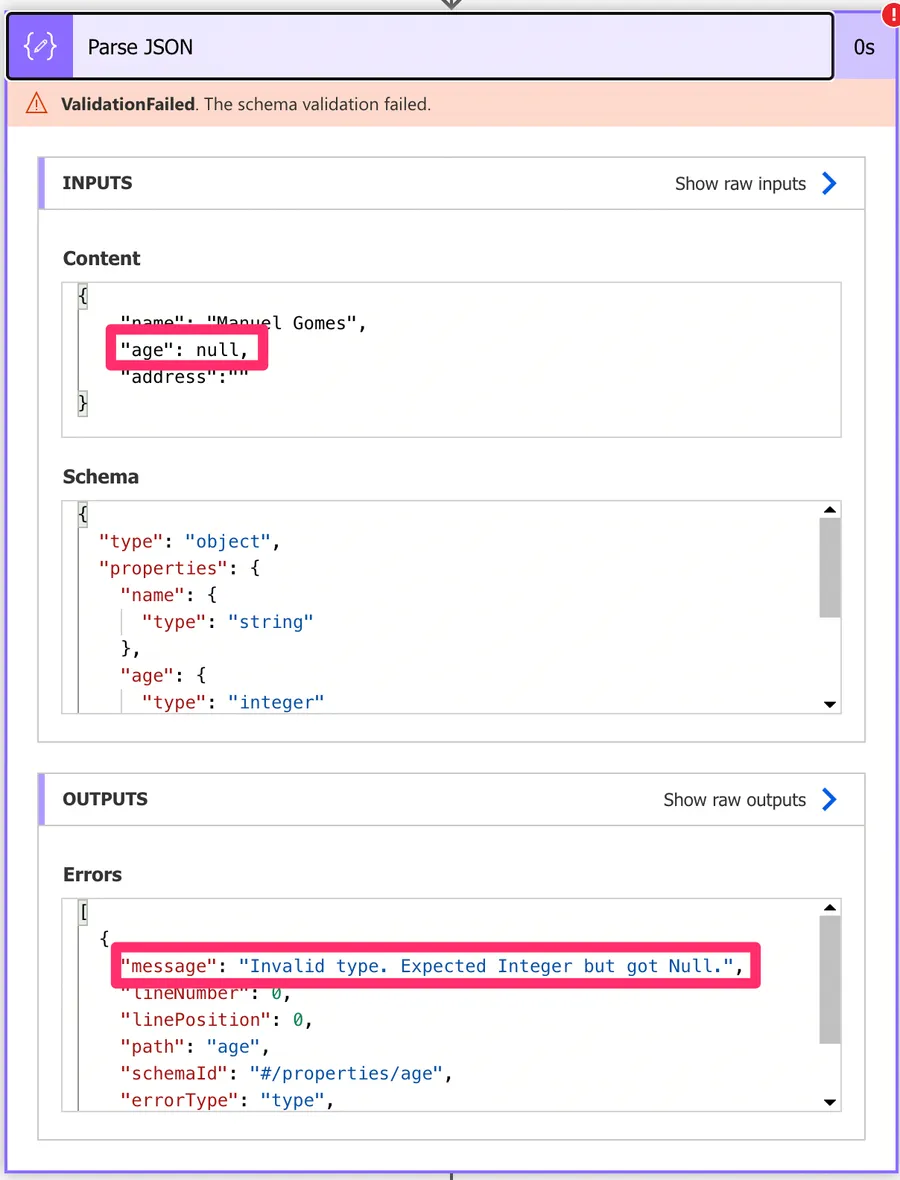900x1180 pixels.
Task: Click the Errors box scroll-up arrow
Action: click(829, 908)
